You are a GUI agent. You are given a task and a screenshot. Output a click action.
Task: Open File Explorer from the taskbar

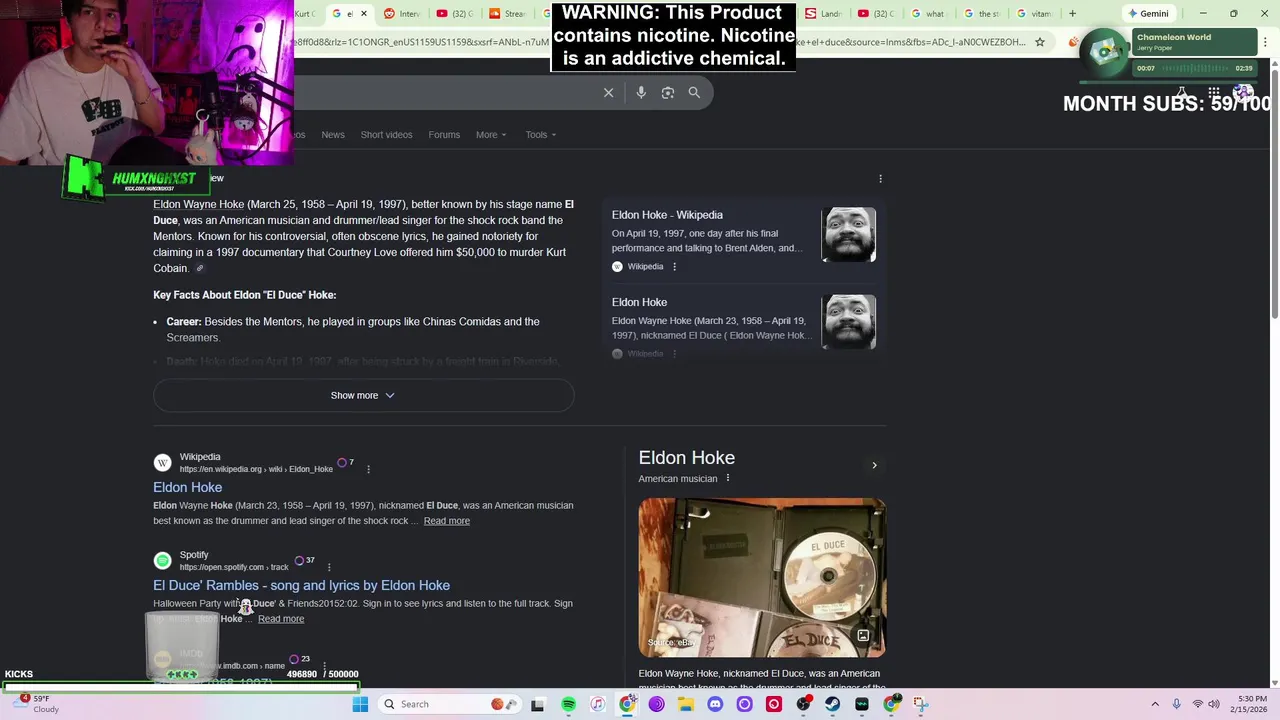point(685,704)
